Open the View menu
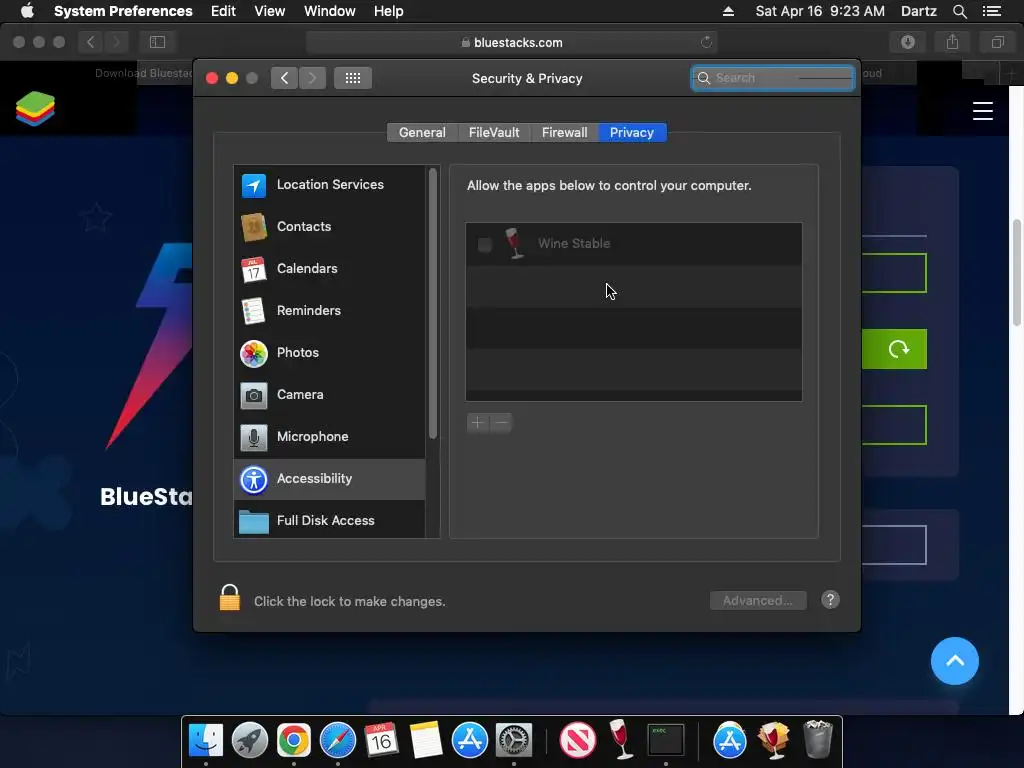This screenshot has height=768, width=1024. click(x=269, y=11)
